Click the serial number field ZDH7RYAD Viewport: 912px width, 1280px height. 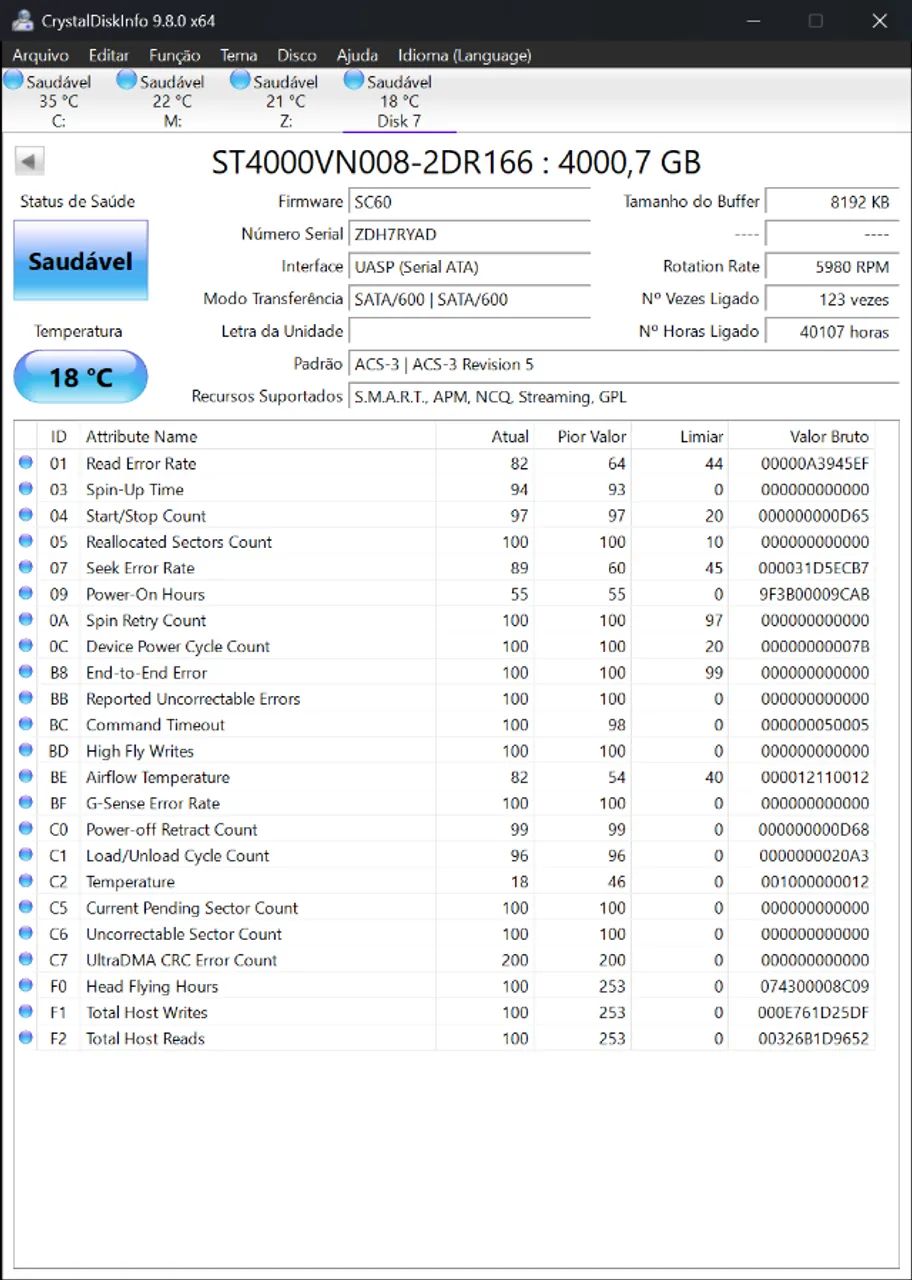469,234
